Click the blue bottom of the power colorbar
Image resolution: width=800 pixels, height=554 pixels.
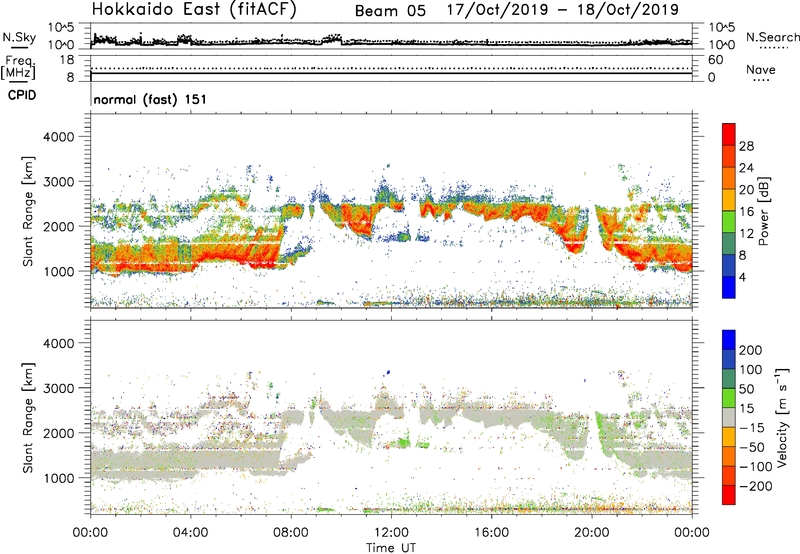tap(729, 287)
